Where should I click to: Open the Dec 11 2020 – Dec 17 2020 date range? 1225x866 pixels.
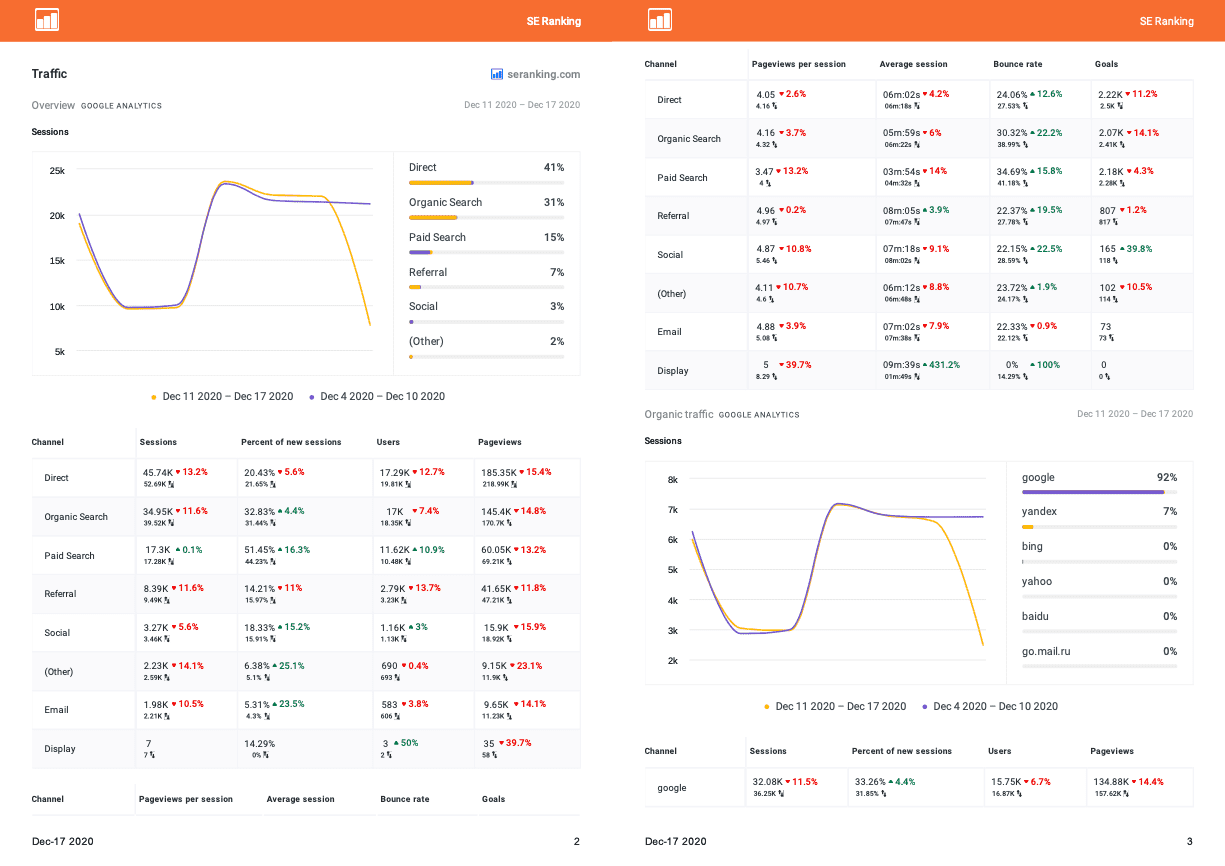(x=521, y=104)
